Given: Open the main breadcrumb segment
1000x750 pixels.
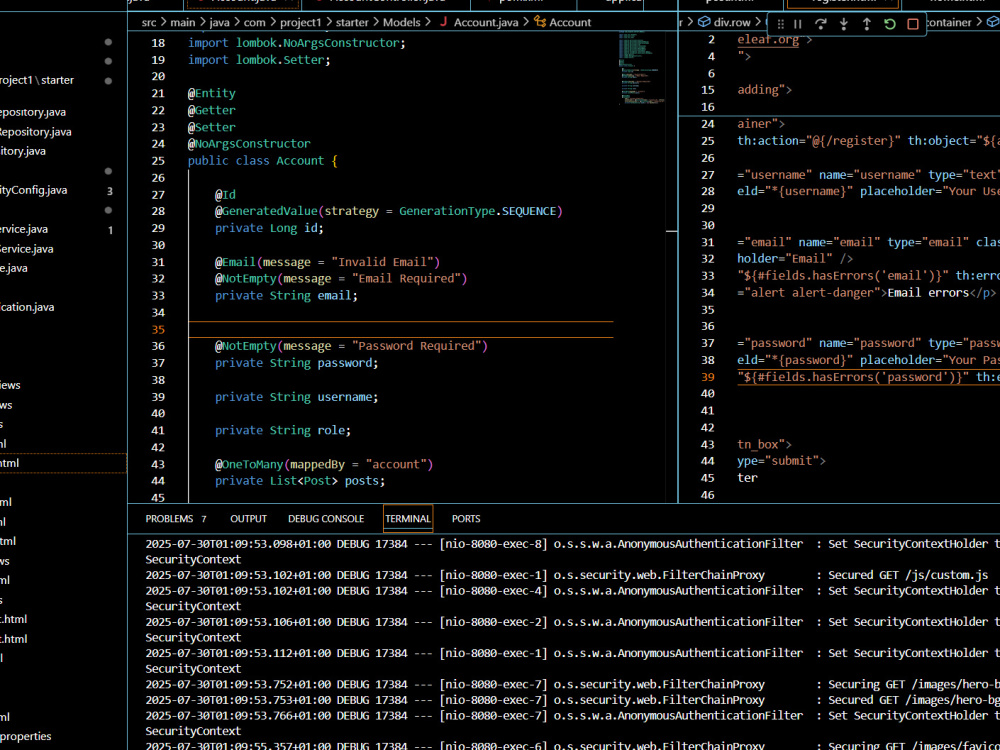Looking at the screenshot, I should click(x=182, y=22).
